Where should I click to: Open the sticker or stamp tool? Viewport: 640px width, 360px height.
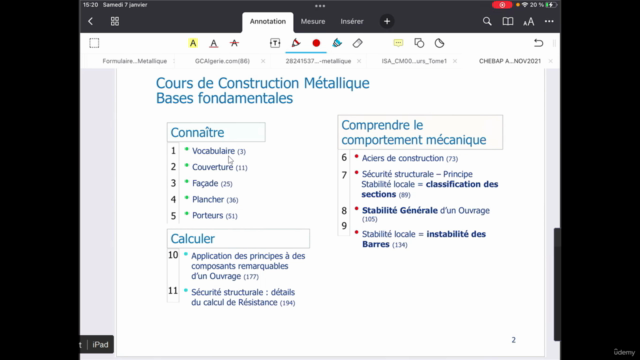pyautogui.click(x=440, y=43)
